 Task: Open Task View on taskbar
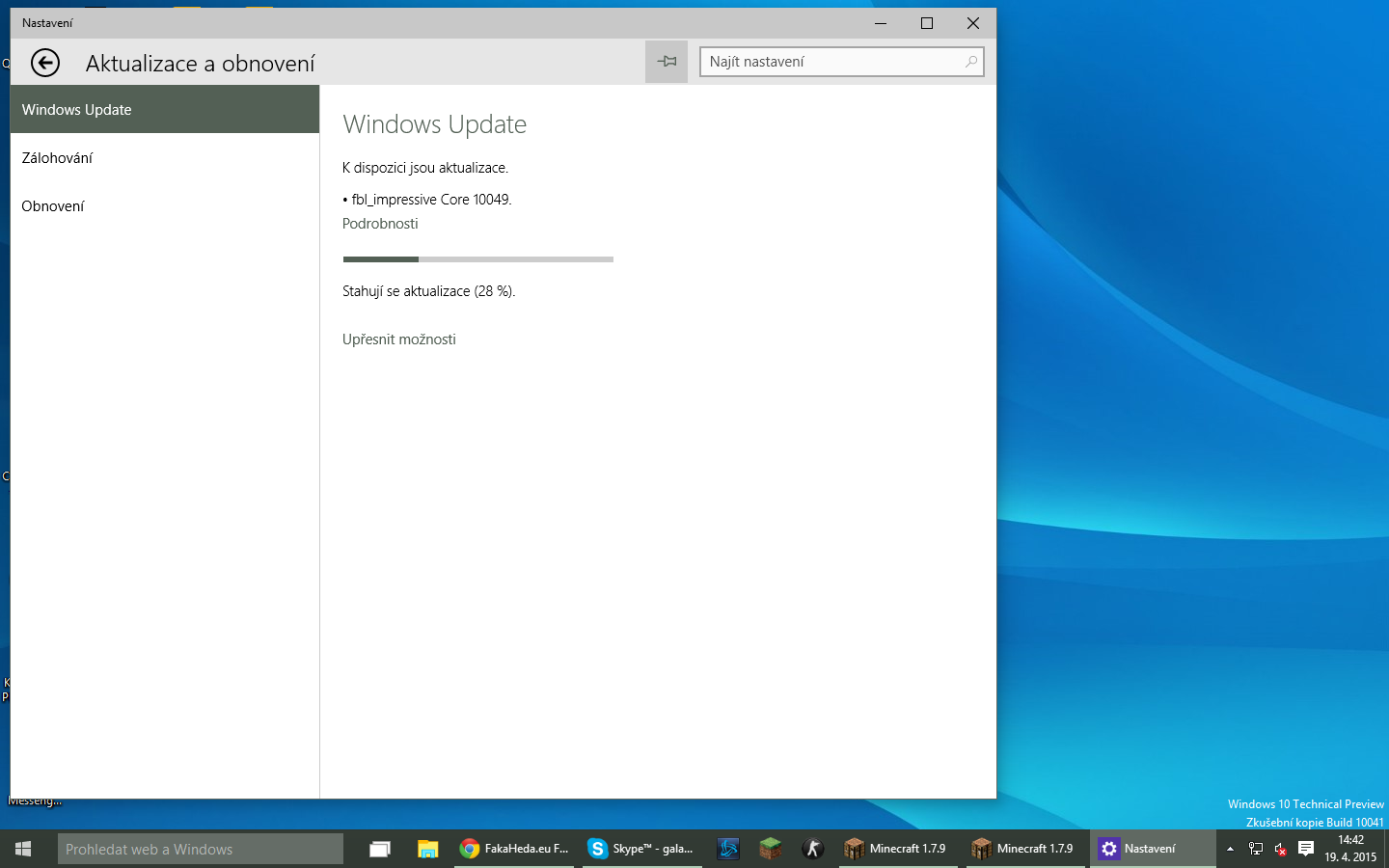(x=380, y=849)
